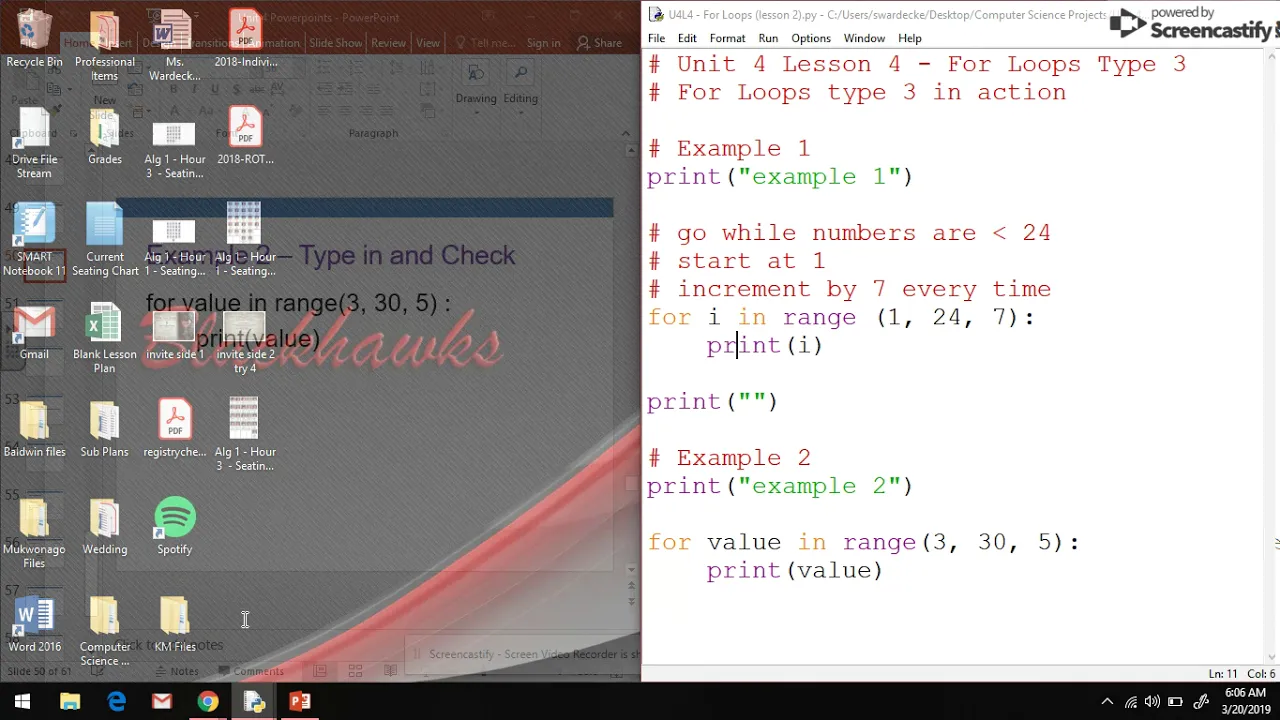The height and width of the screenshot is (720, 1280).
Task: Click the print("") code line
Action: point(712,402)
